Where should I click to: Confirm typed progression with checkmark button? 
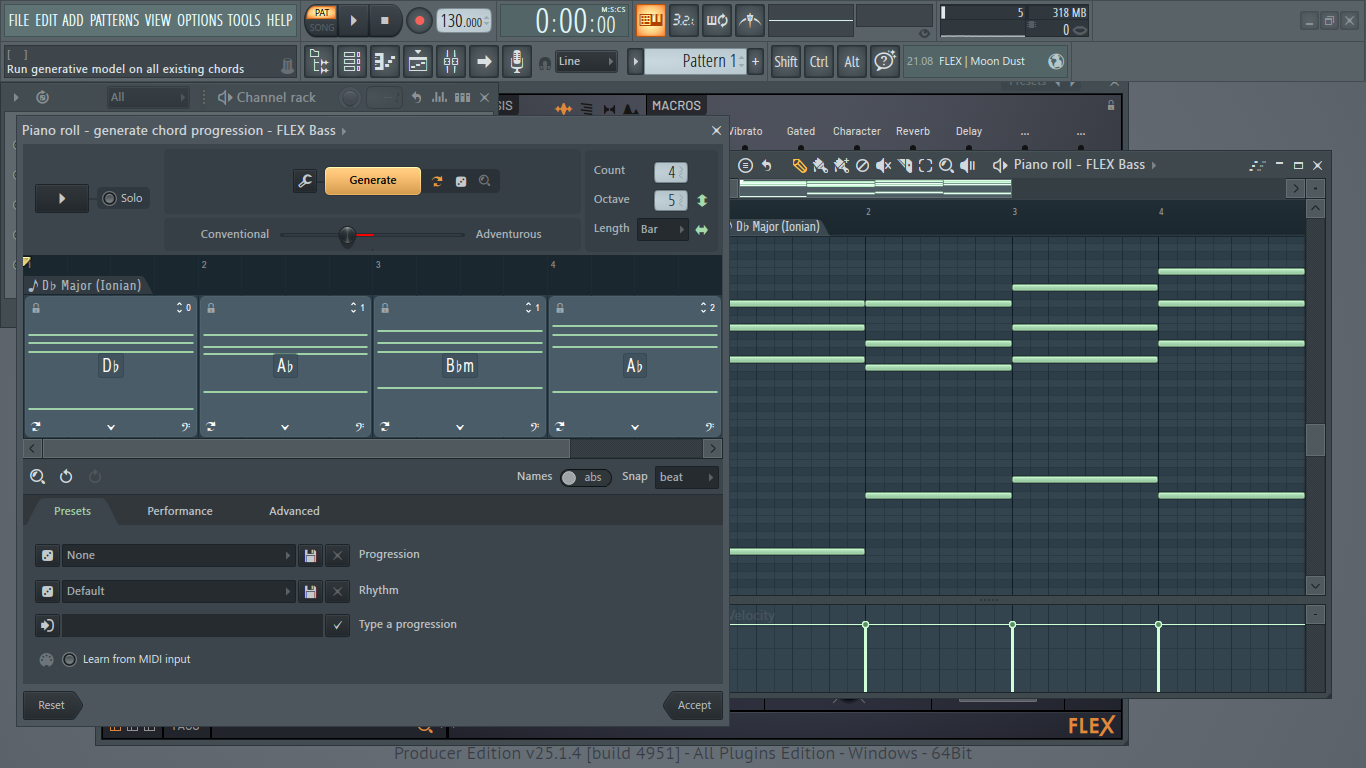(338, 625)
